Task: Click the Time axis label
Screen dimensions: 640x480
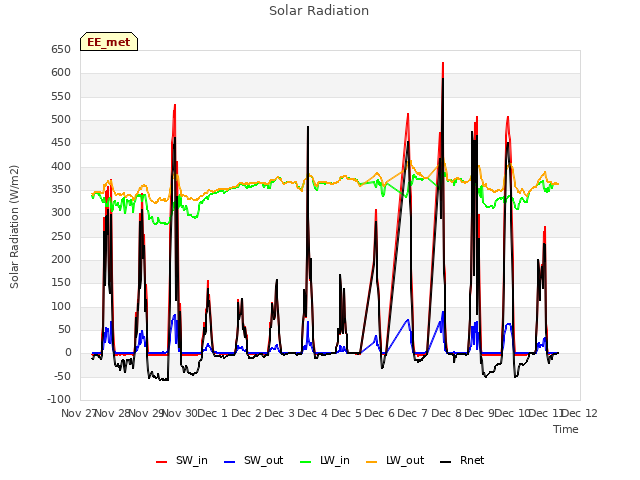Action: pyautogui.click(x=566, y=429)
